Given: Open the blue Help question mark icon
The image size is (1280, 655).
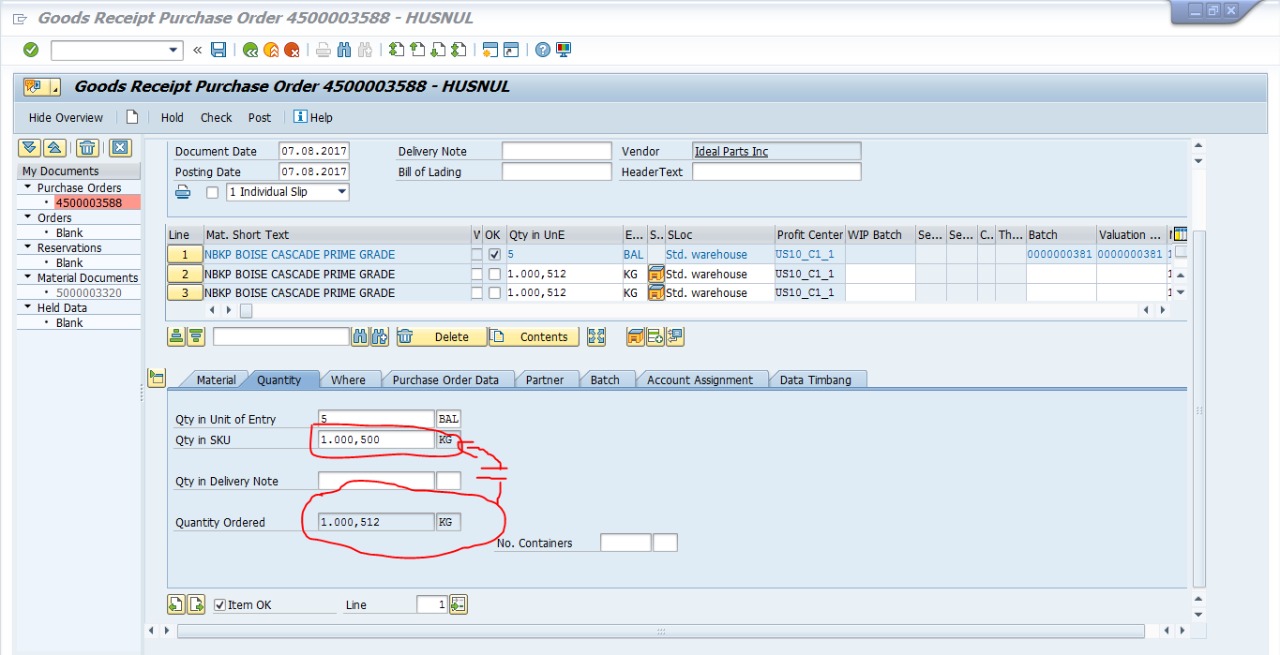Looking at the screenshot, I should point(542,50).
